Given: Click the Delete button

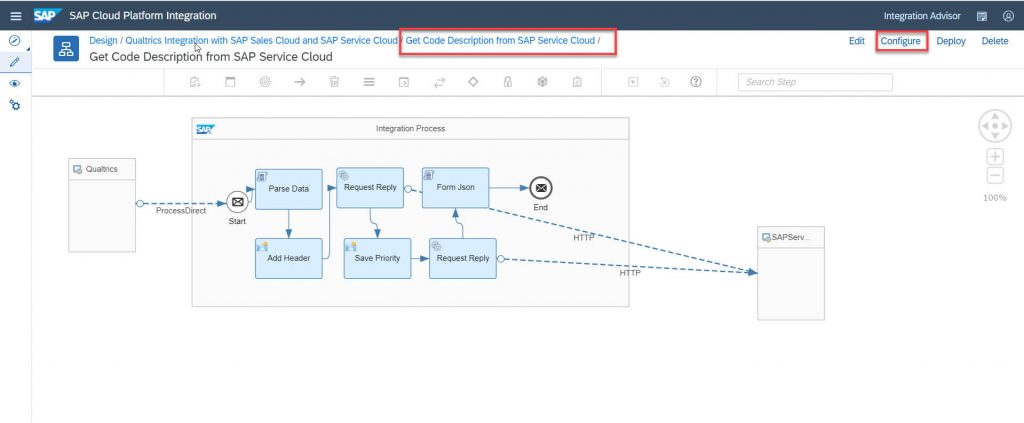Looking at the screenshot, I should click(995, 40).
